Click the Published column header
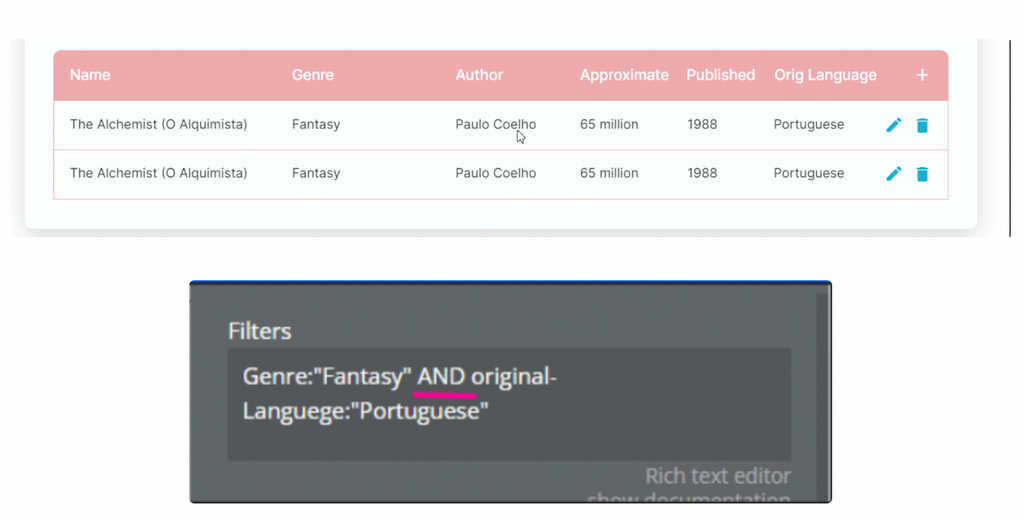This screenshot has height=519, width=1024. pos(720,75)
